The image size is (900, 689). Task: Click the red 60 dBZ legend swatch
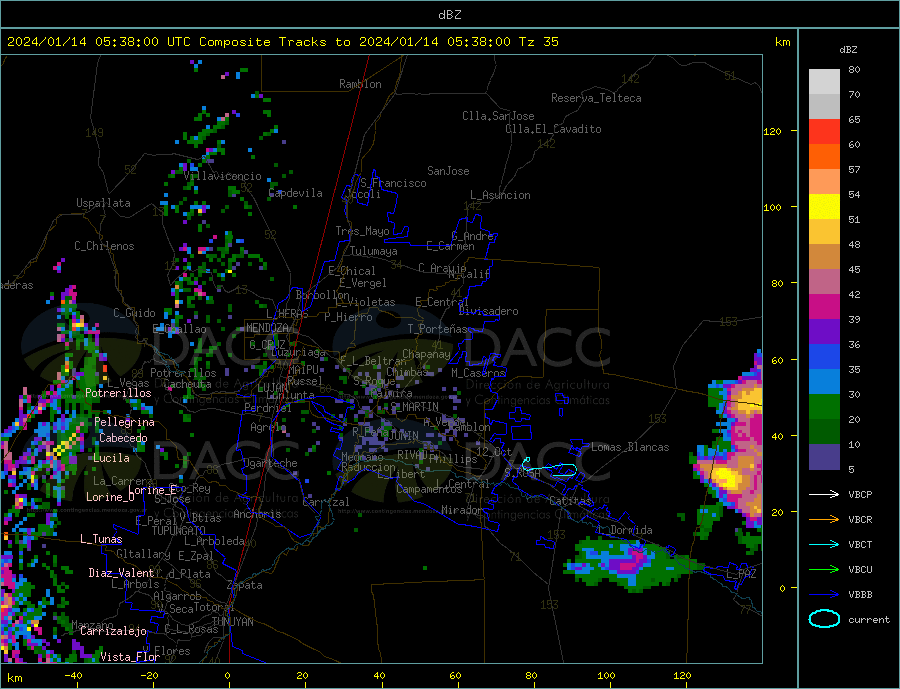pyautogui.click(x=824, y=131)
